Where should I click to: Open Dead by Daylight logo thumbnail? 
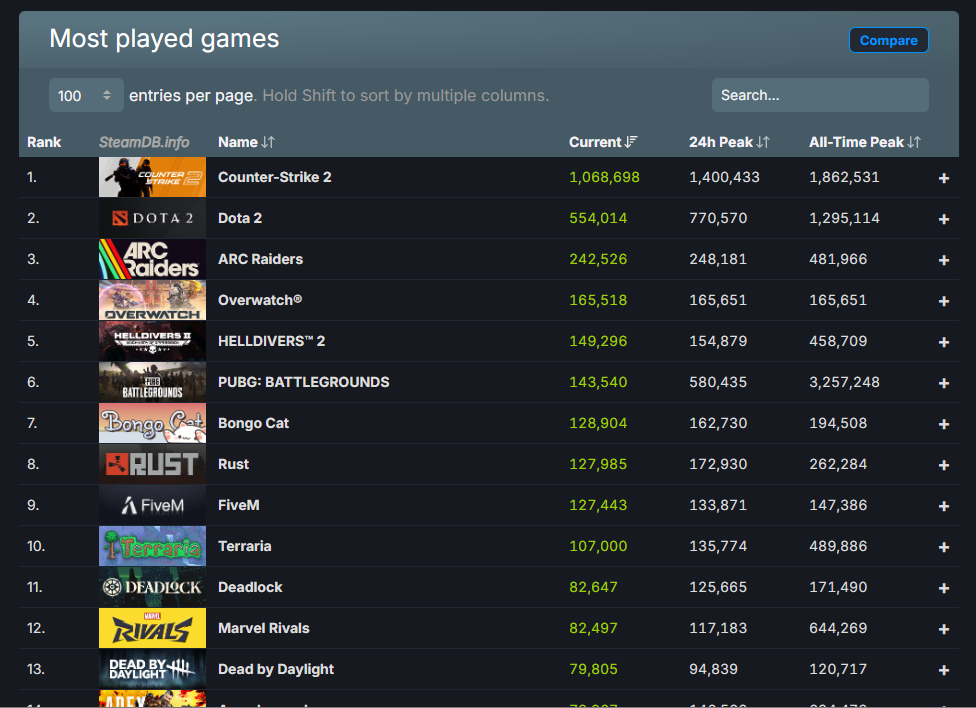tap(152, 669)
